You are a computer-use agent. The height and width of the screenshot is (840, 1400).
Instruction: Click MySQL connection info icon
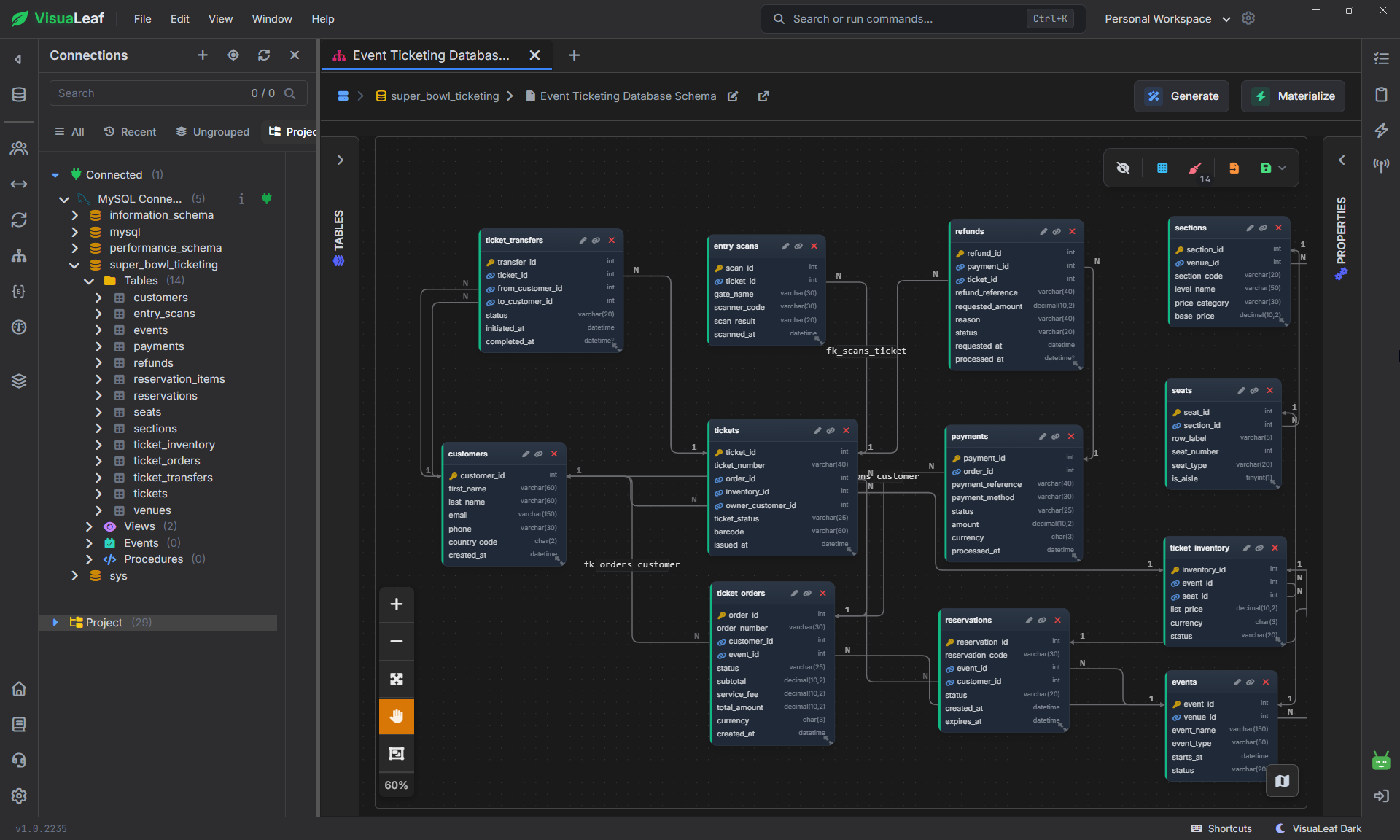[x=241, y=199]
